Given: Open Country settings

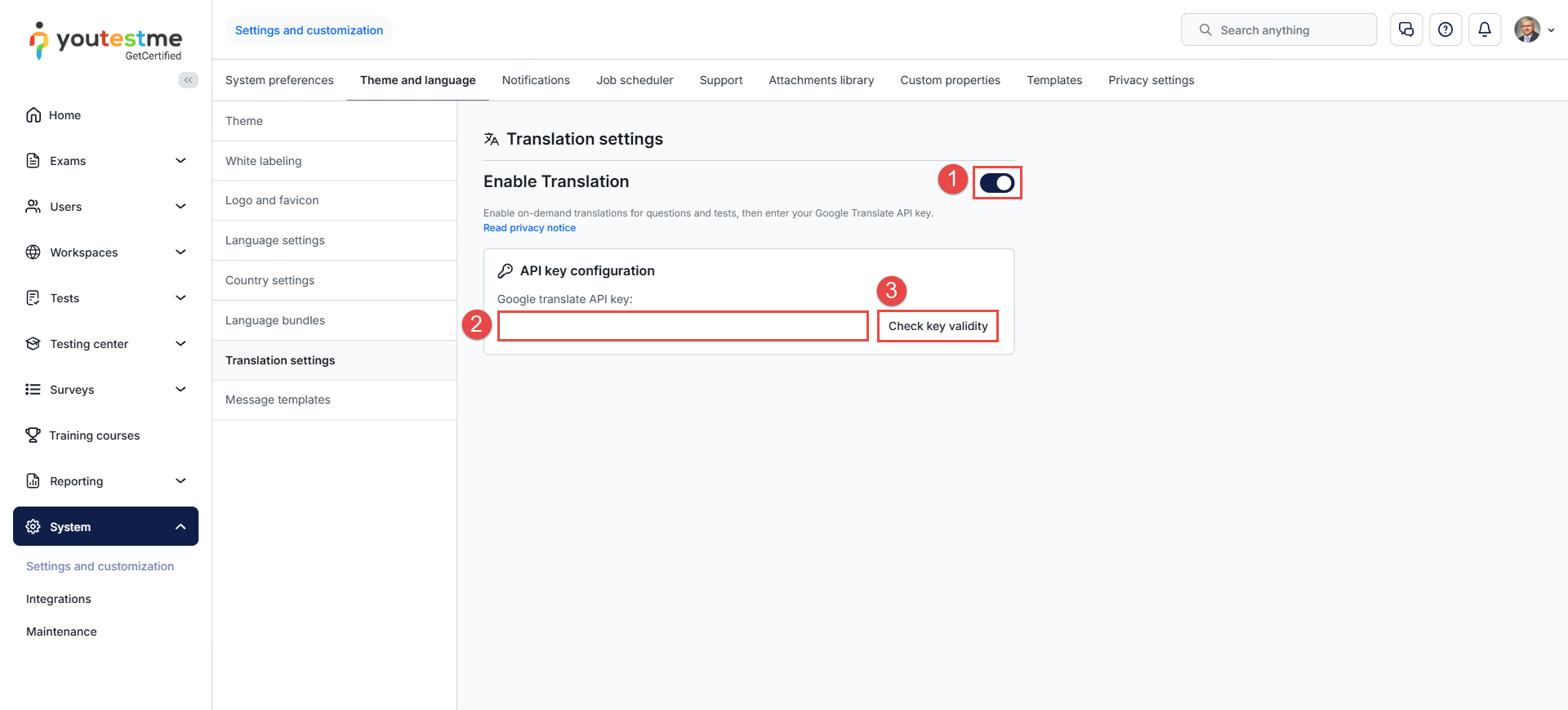Looking at the screenshot, I should 334,280.
